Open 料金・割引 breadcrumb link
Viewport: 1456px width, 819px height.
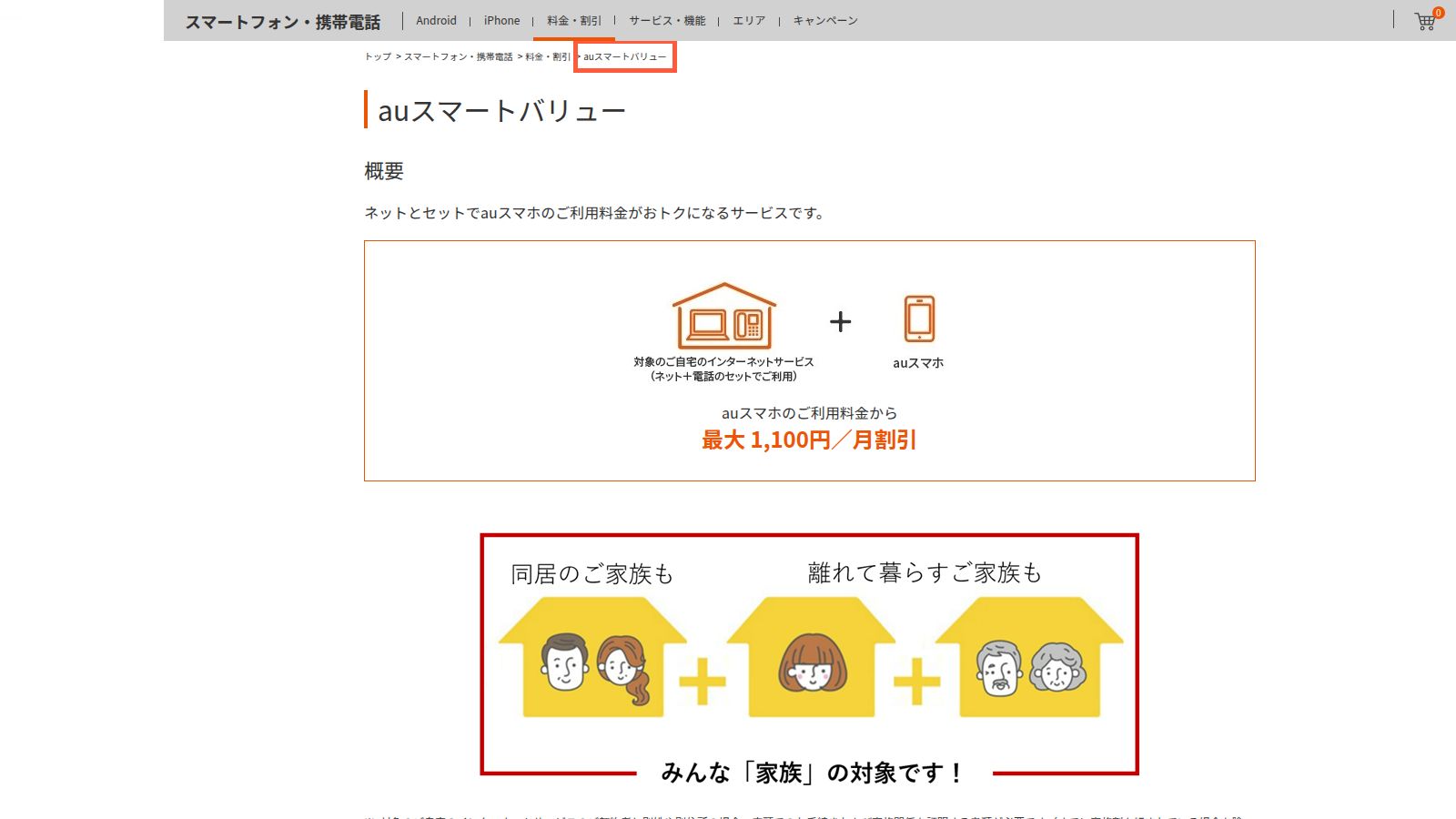point(548,56)
